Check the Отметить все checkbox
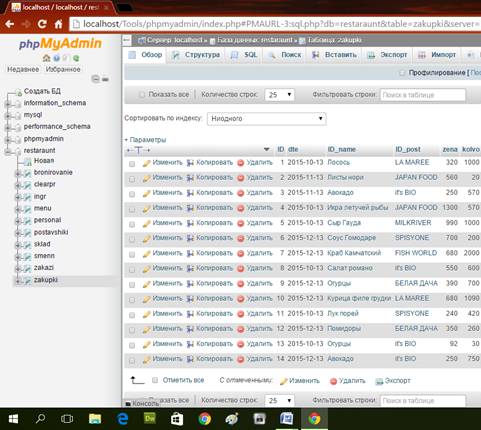This screenshot has width=481, height=430. coord(155,380)
